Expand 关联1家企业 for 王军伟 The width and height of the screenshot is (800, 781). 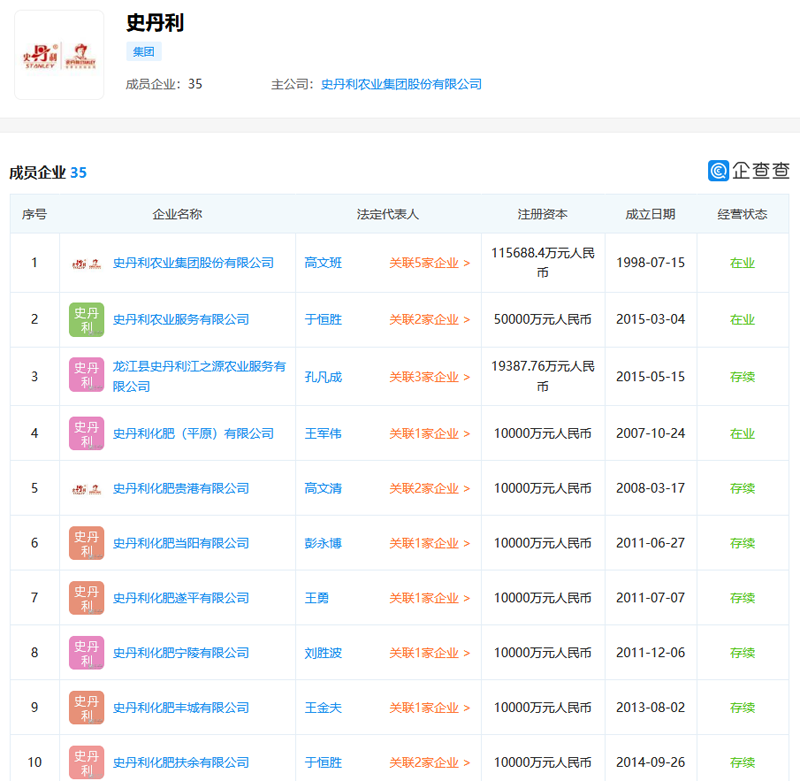[430, 434]
